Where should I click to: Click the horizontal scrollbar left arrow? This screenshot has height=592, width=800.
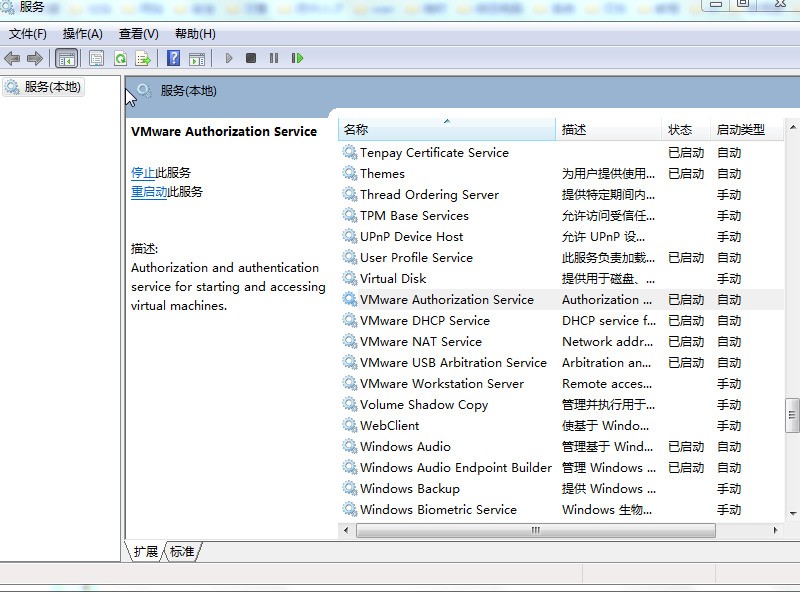346,530
